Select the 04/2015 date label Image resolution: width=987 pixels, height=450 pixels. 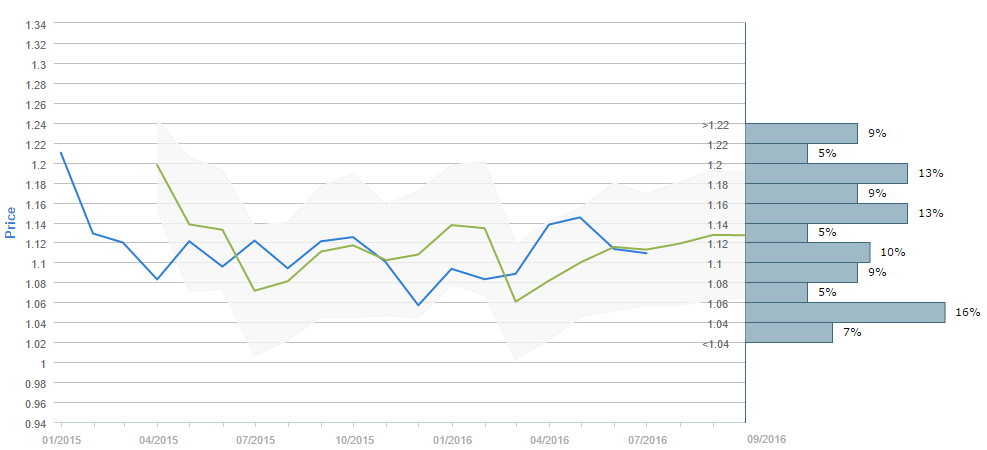tap(157, 439)
